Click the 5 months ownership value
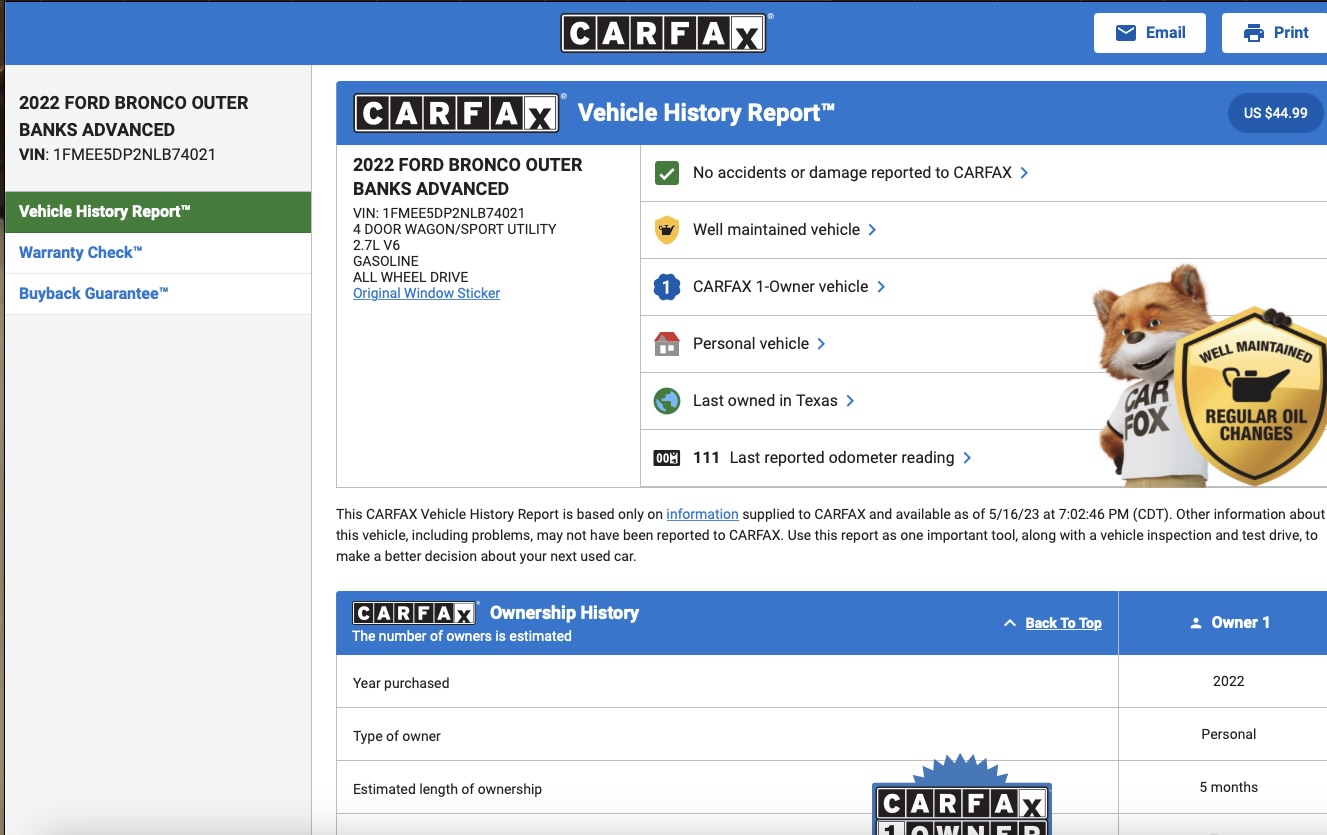Image resolution: width=1327 pixels, height=835 pixels. pos(1228,787)
